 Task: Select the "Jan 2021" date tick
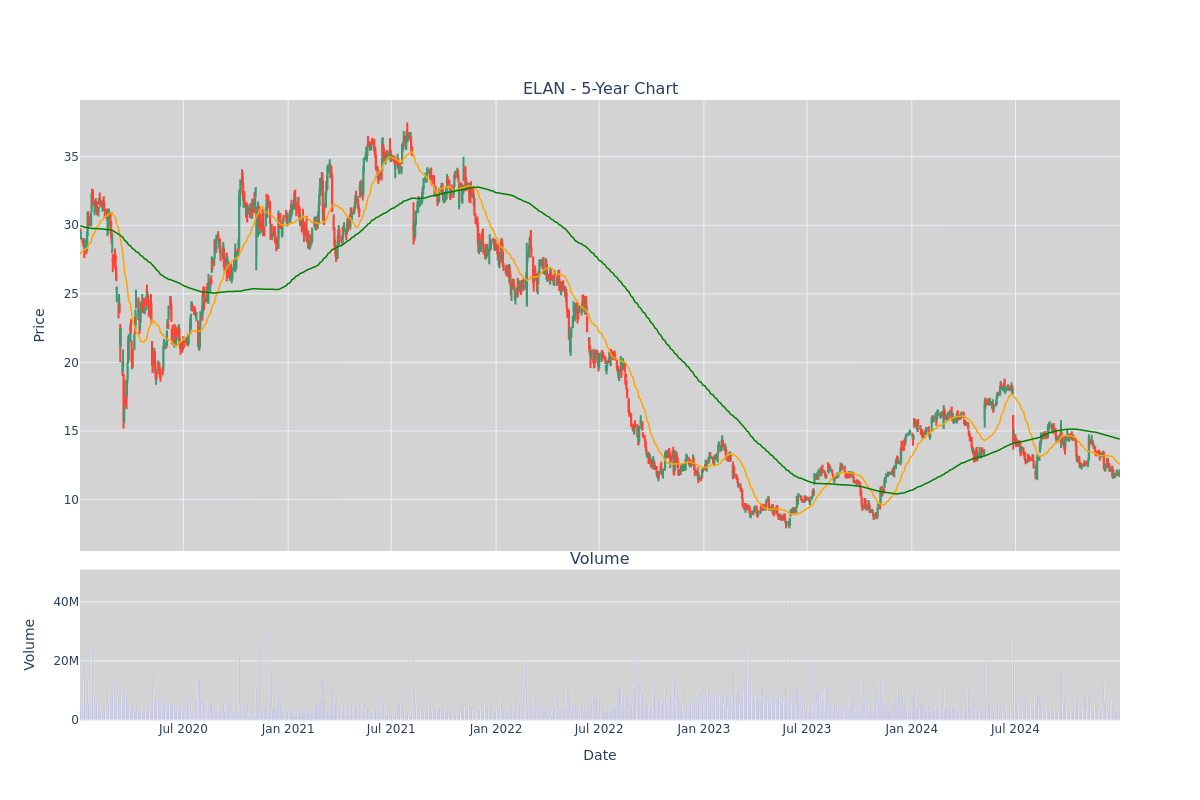288,729
